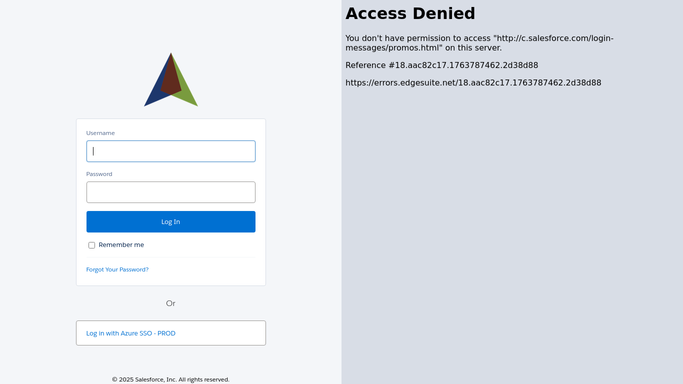Click the Access Denied heading
Viewport: 683px width, 384px height.
(x=410, y=13)
